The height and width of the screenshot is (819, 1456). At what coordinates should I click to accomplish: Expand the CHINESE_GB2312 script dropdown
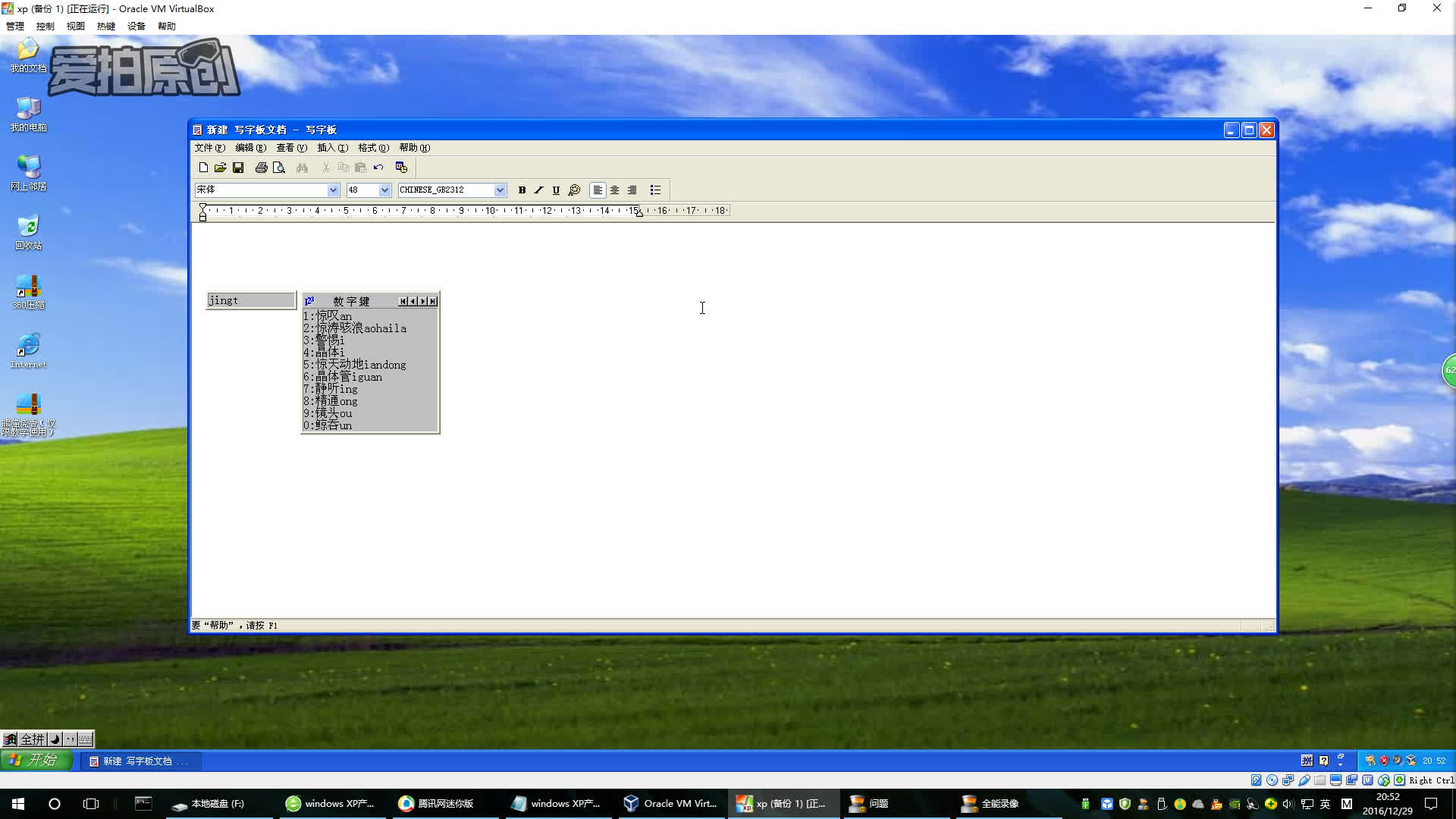pos(500,190)
